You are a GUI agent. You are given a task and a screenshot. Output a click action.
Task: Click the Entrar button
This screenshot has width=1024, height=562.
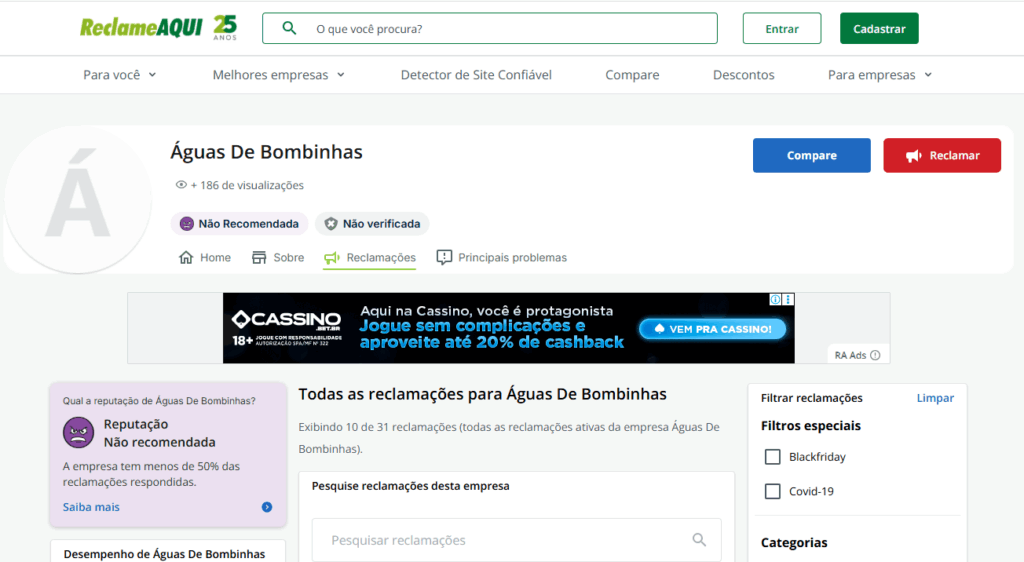[x=782, y=28]
